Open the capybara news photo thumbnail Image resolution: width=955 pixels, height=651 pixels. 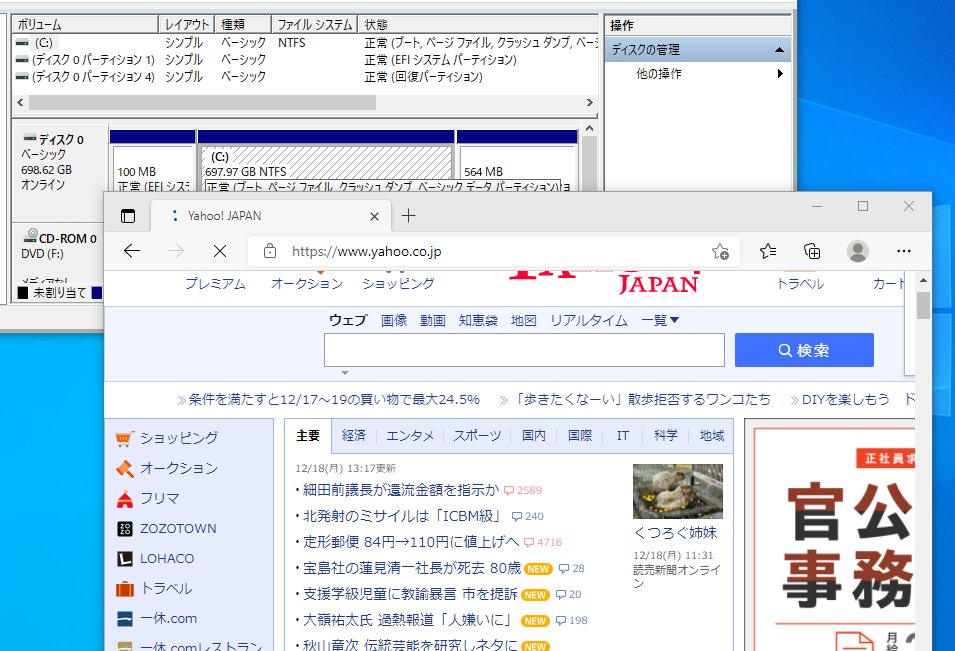678,491
